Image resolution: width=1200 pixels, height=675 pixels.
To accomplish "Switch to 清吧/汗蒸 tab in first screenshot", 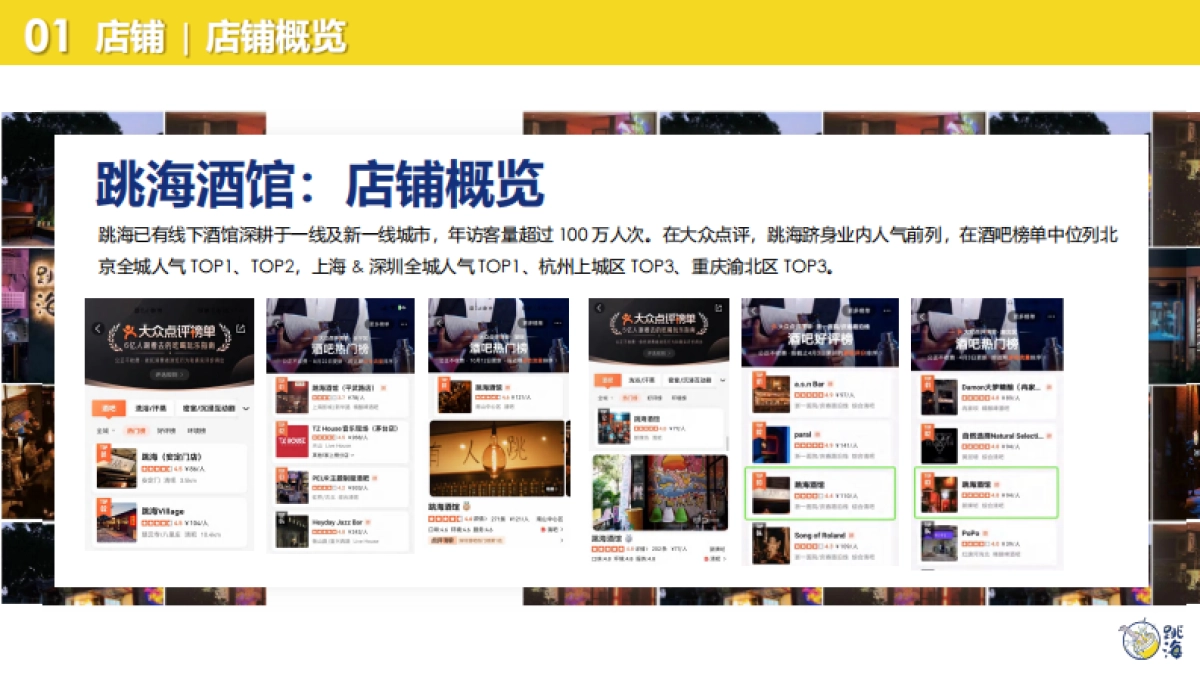I will point(150,408).
